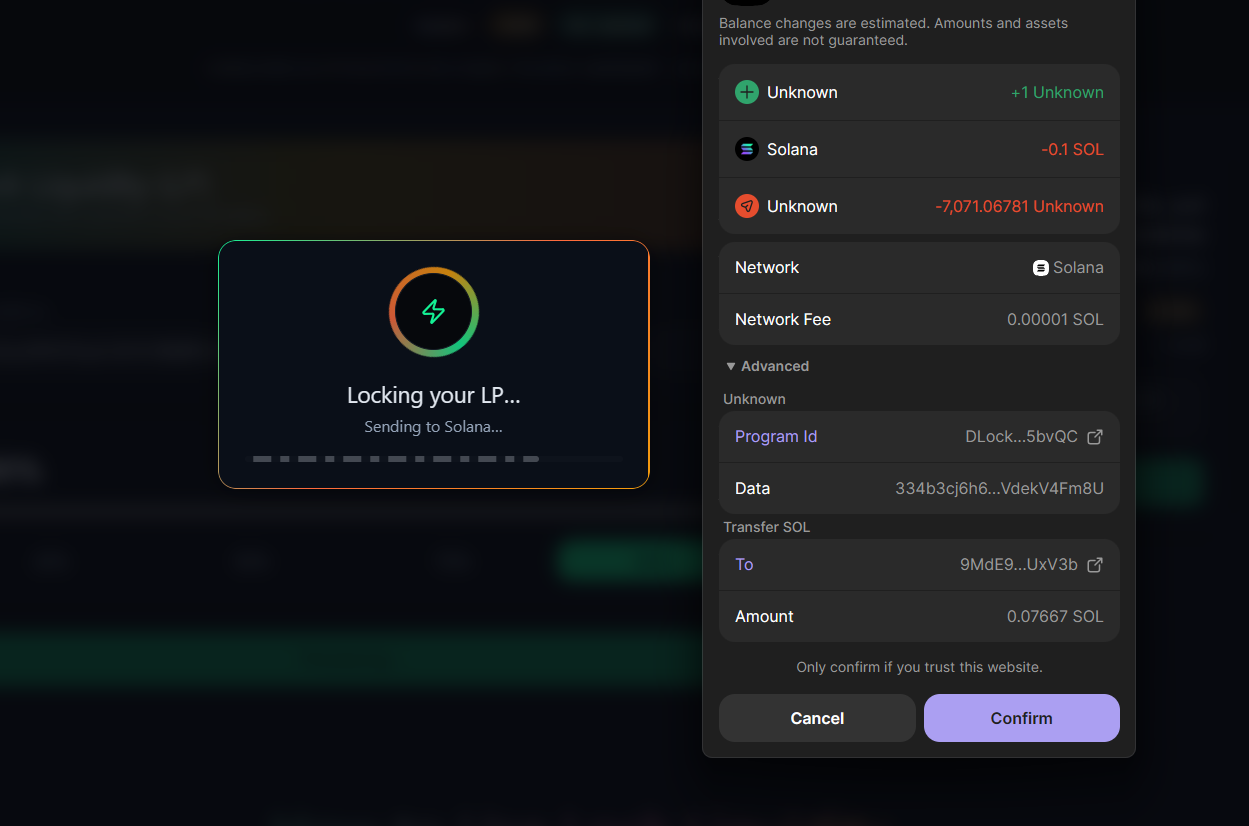Click the small Solana network icon
Image resolution: width=1249 pixels, height=826 pixels.
1041,268
